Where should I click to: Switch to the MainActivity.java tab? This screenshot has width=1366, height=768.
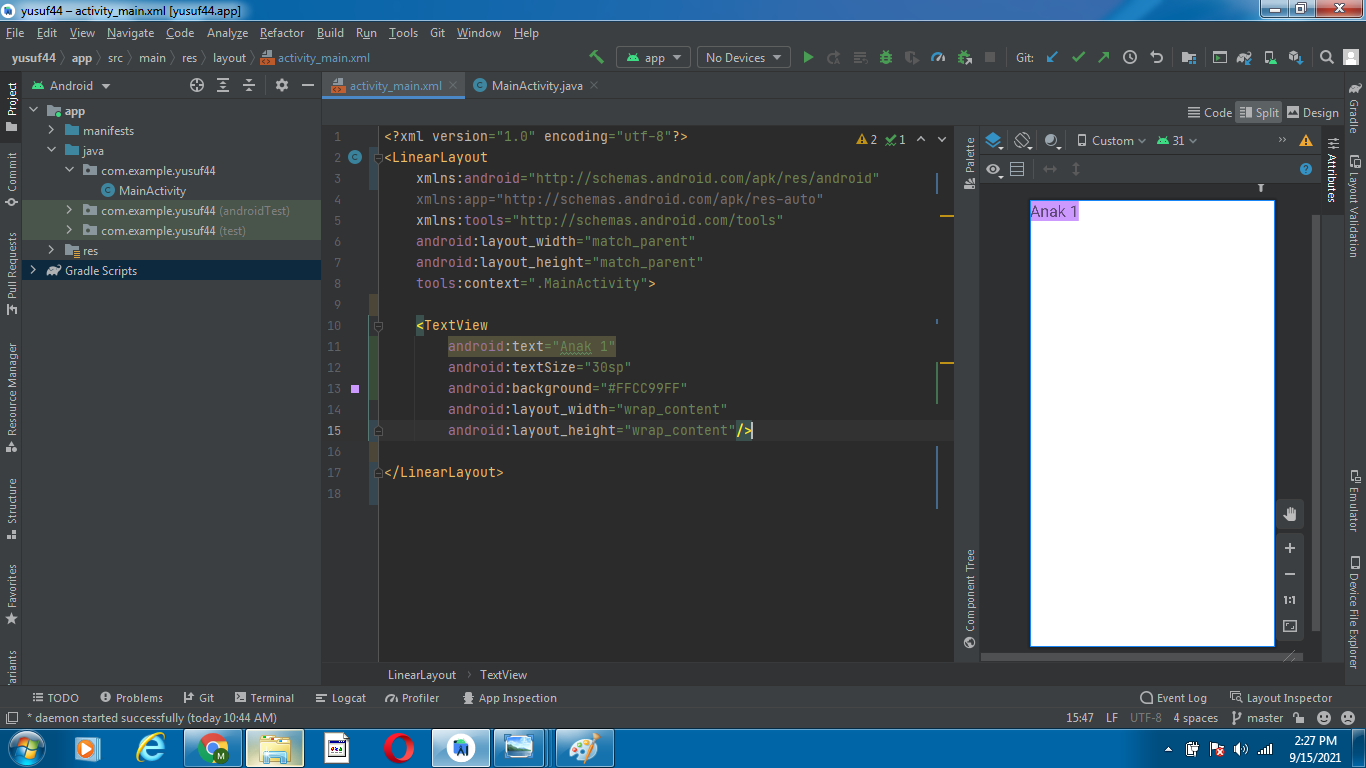click(536, 85)
